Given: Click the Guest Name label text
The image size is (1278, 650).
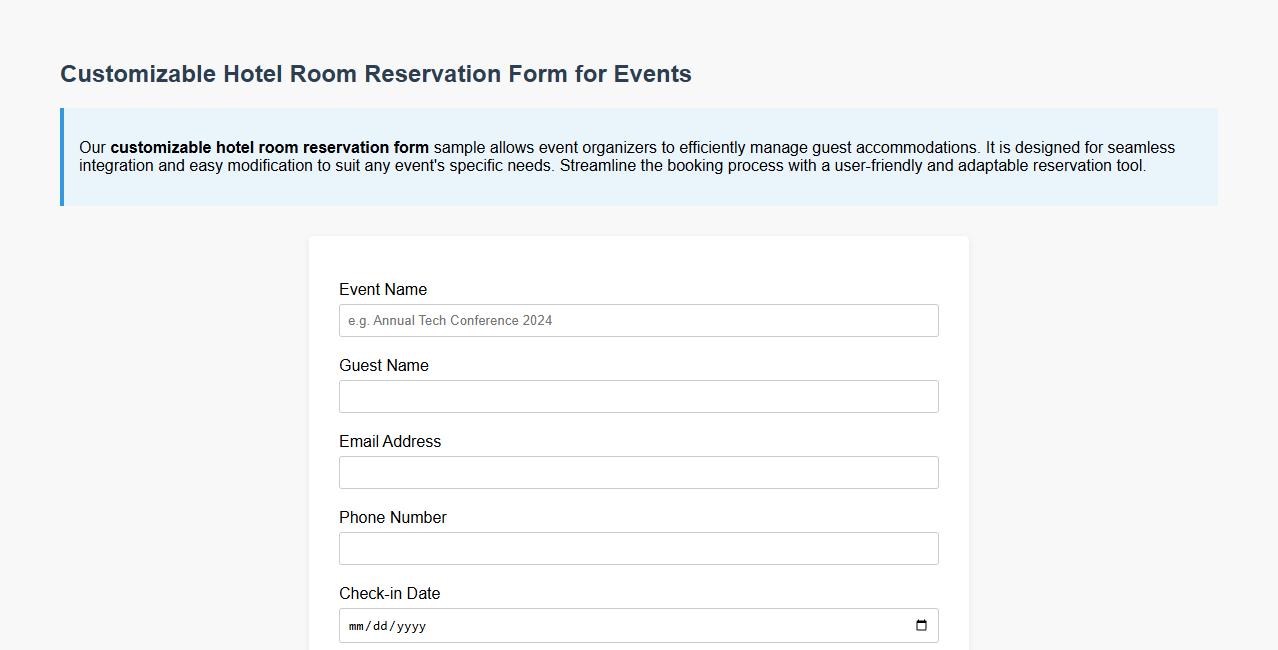Looking at the screenshot, I should coord(384,365).
